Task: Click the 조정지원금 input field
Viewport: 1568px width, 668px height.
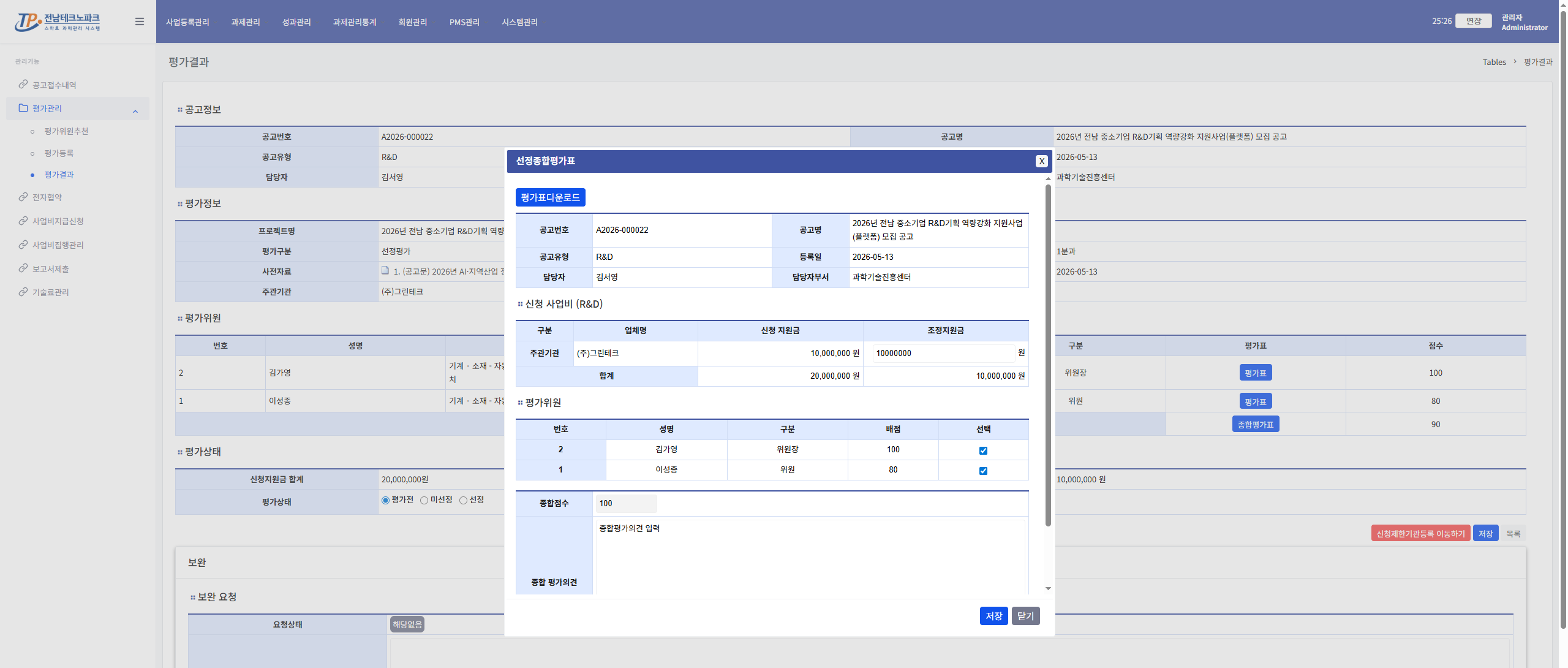Action: (x=943, y=353)
